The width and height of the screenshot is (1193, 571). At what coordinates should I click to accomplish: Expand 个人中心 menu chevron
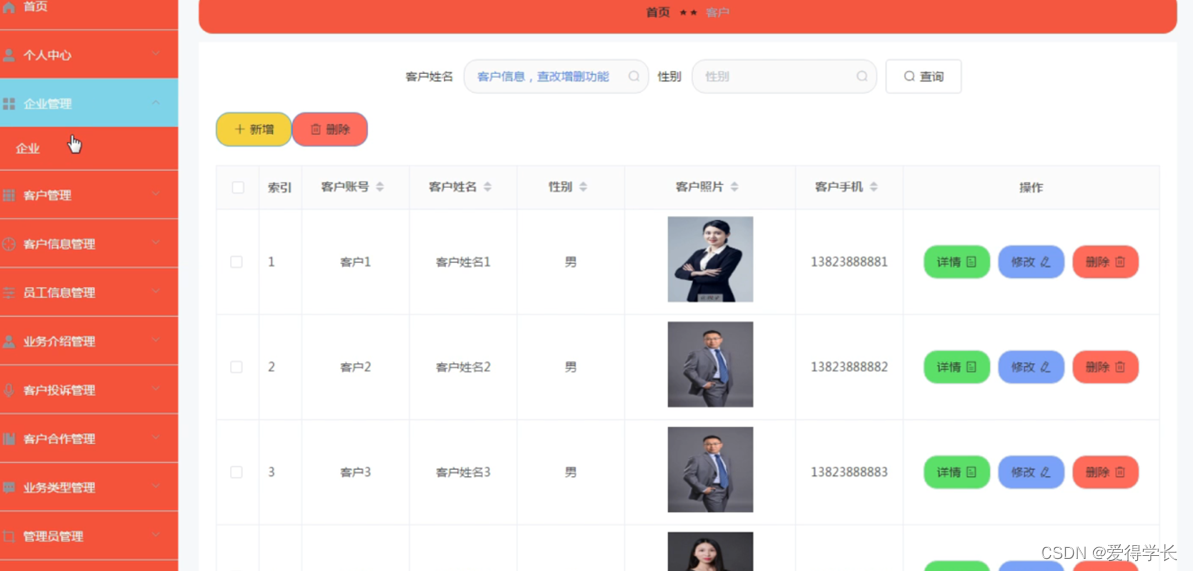click(156, 54)
